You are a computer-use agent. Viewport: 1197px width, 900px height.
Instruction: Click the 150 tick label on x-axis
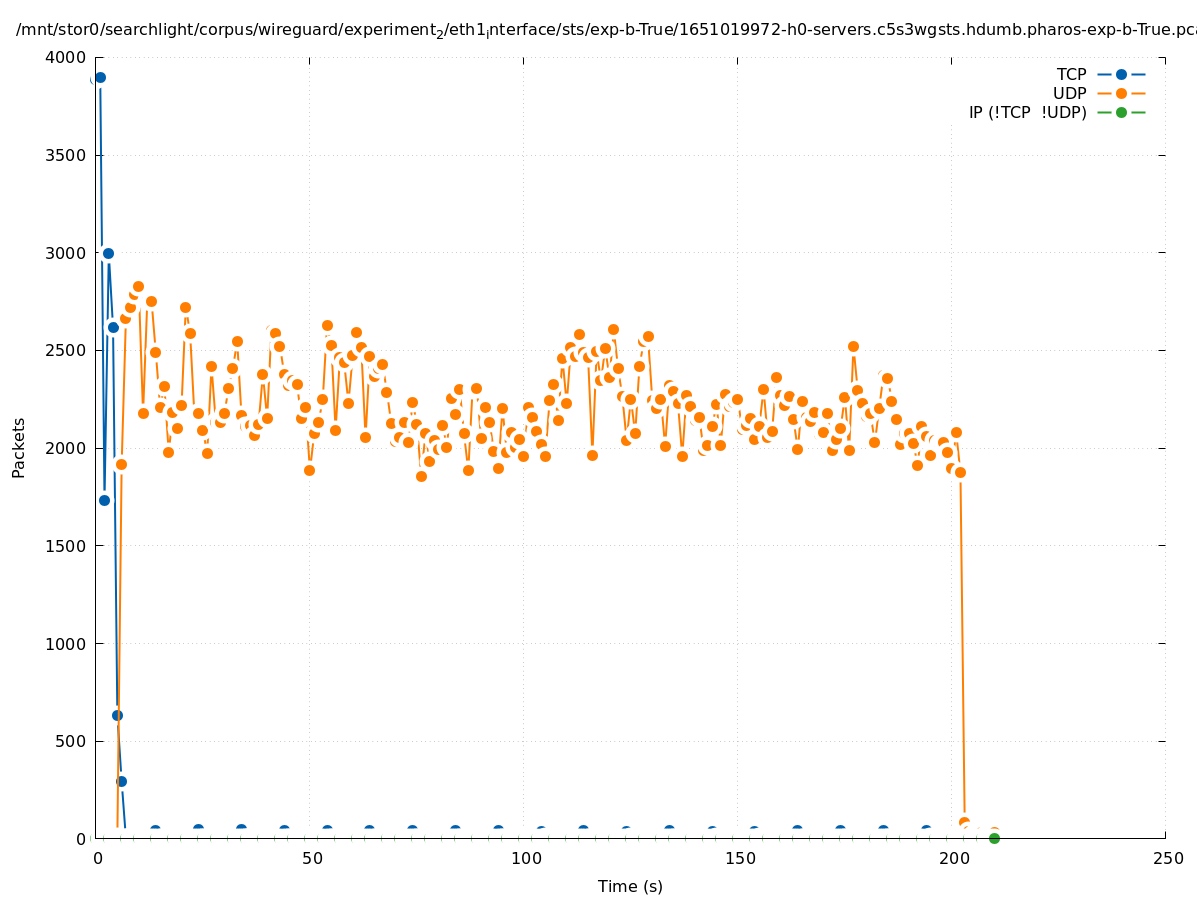click(738, 858)
